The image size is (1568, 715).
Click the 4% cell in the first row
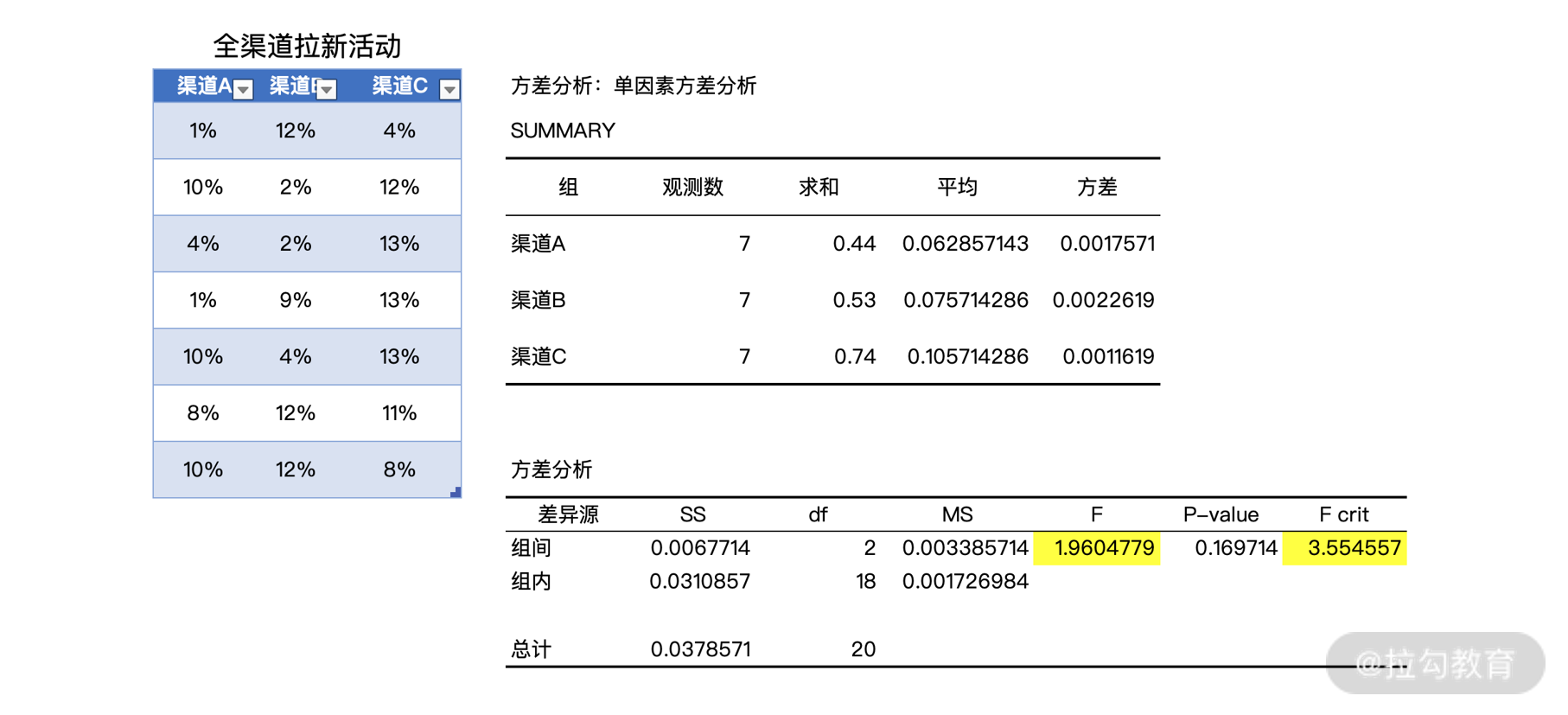[x=399, y=131]
